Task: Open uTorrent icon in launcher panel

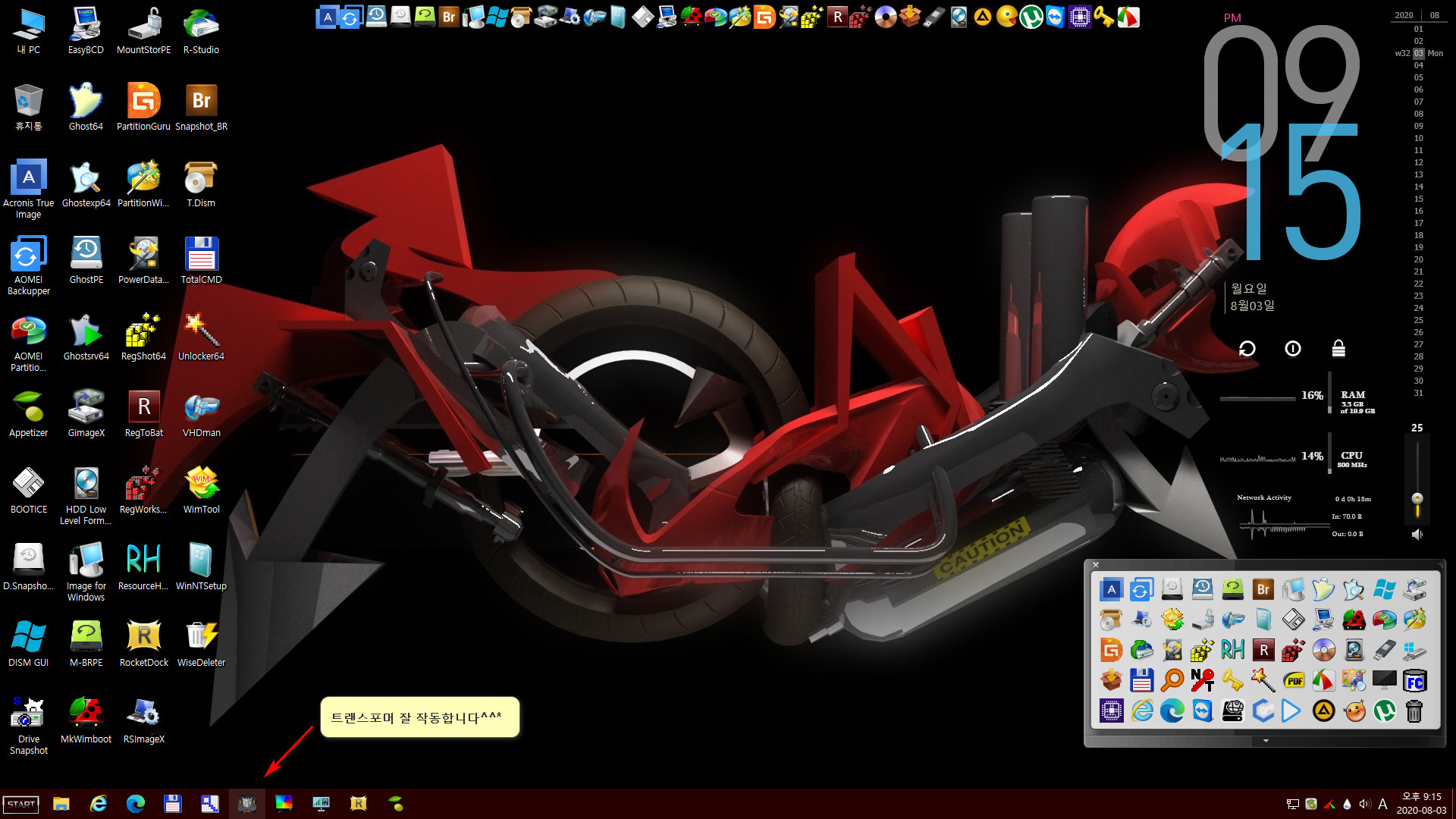Action: click(x=1384, y=711)
